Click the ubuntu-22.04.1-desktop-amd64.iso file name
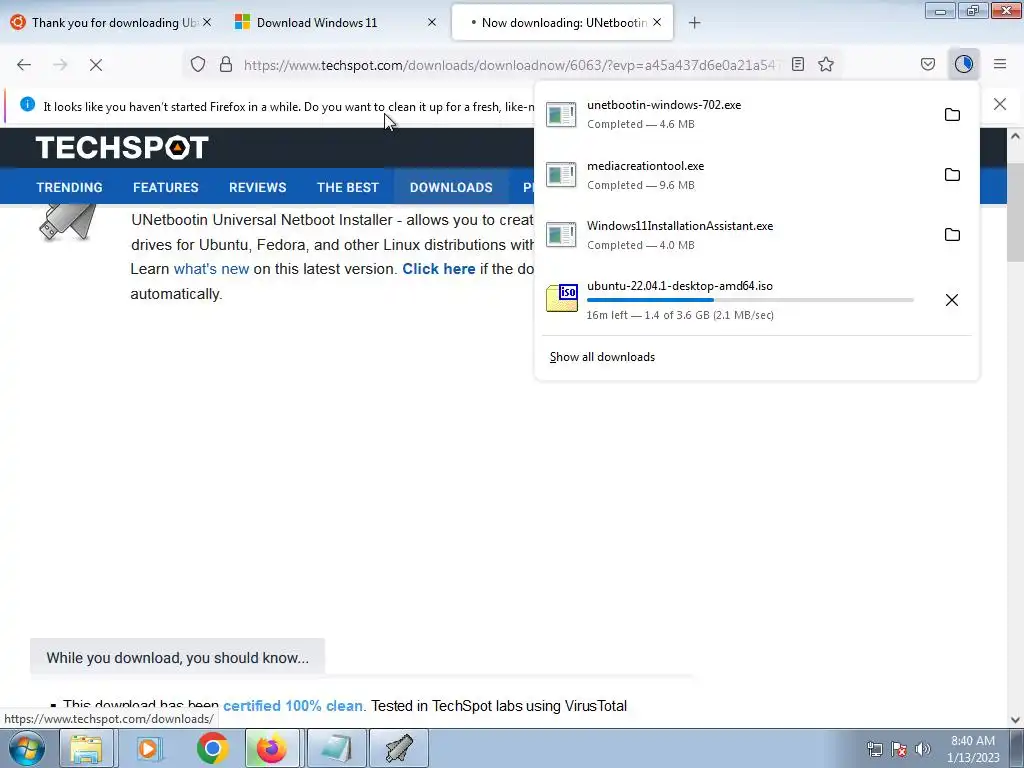The image size is (1024, 768). [679, 286]
